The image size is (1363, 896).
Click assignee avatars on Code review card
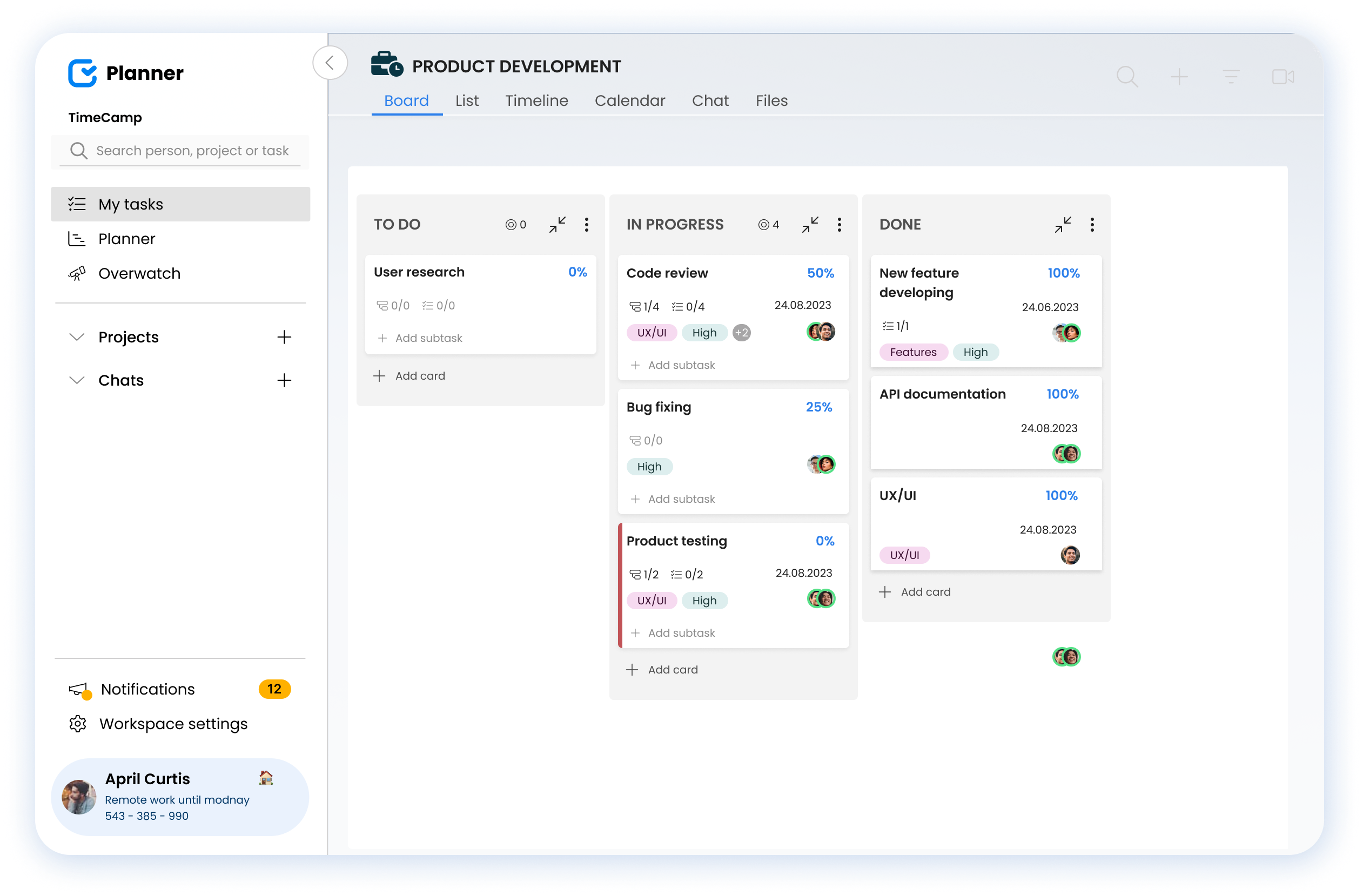click(821, 332)
